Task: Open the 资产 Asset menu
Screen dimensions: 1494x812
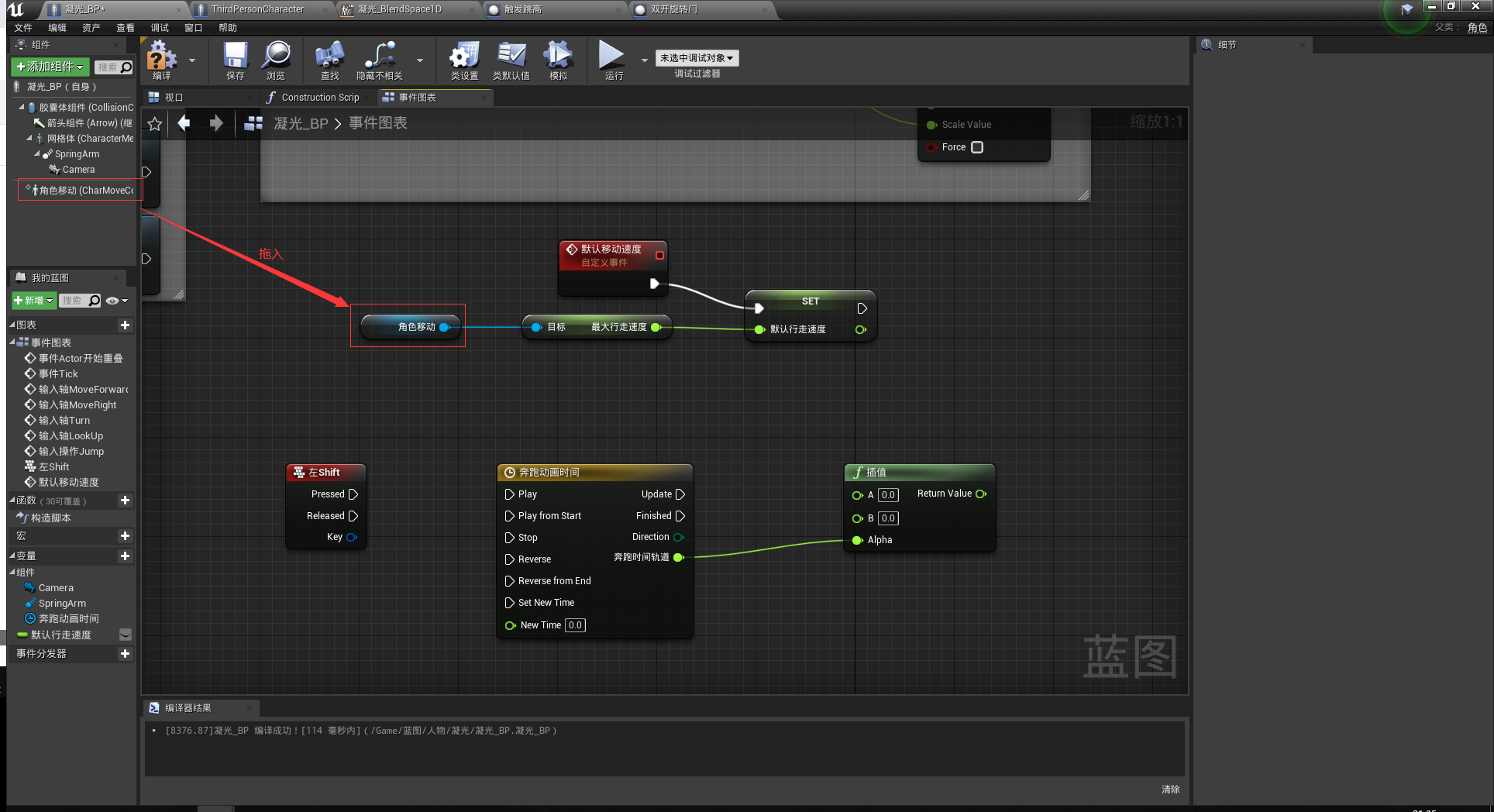Action: pyautogui.click(x=91, y=28)
